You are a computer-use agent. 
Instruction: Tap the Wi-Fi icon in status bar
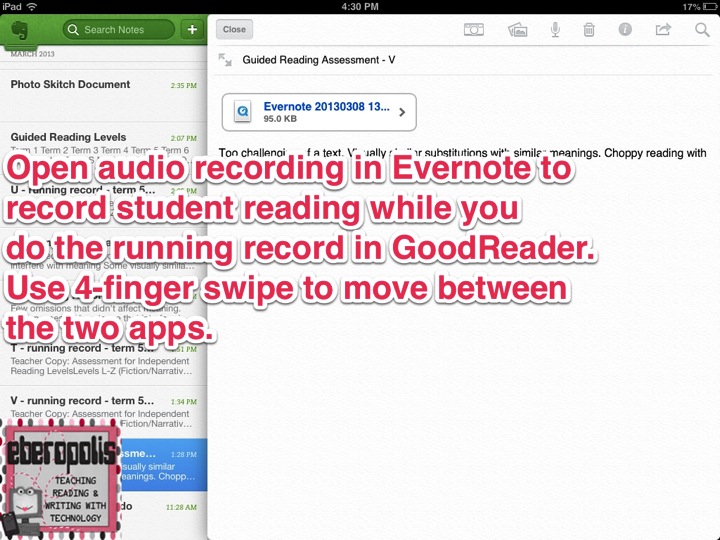pyautogui.click(x=31, y=6)
